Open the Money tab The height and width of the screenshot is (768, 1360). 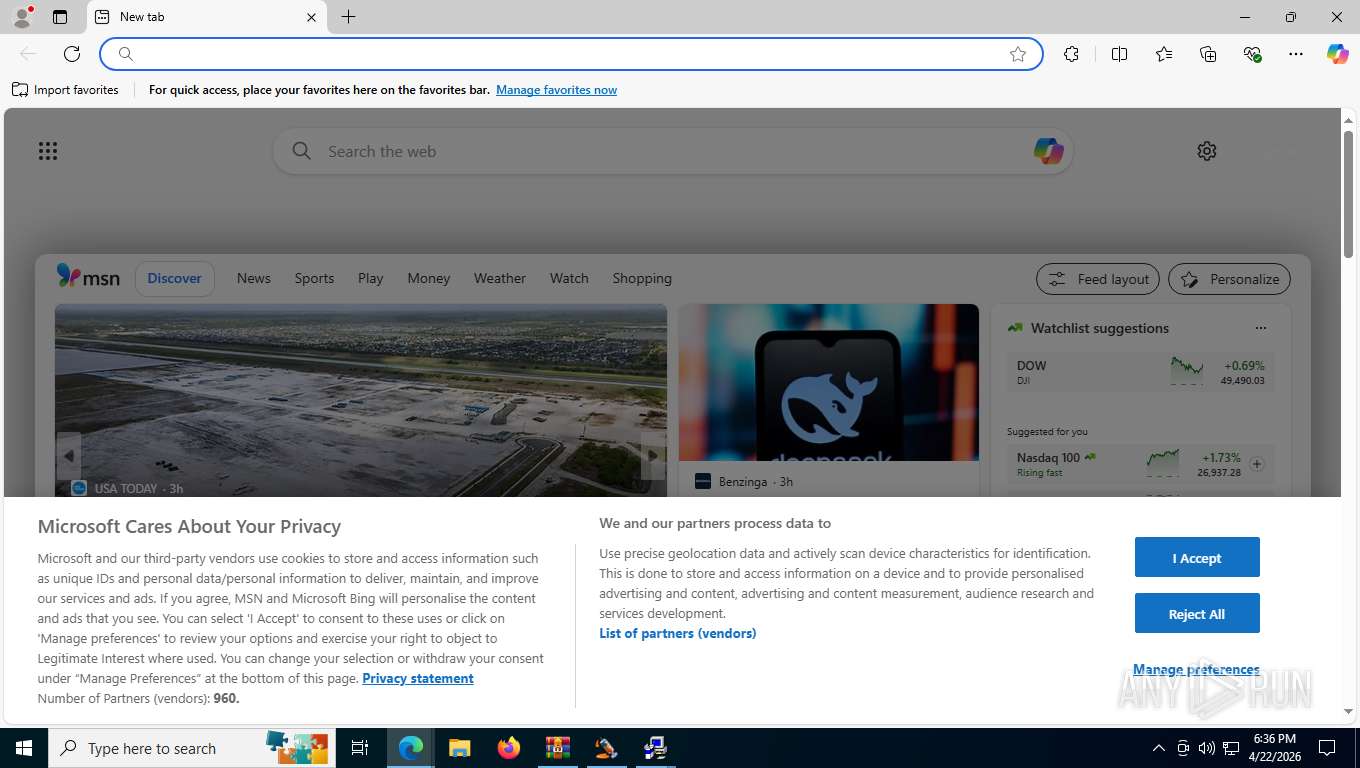coord(429,279)
